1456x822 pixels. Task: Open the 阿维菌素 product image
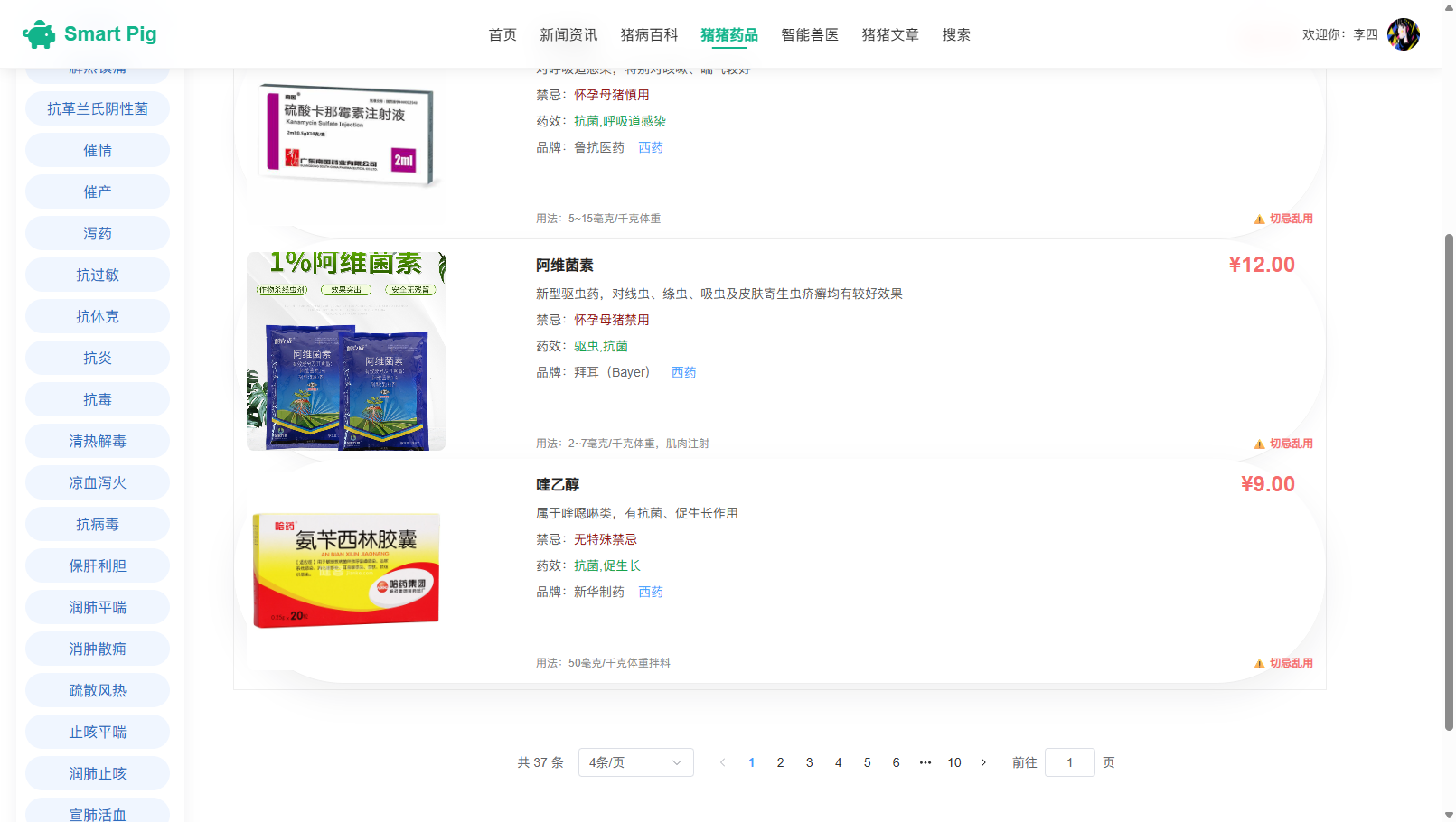(346, 351)
